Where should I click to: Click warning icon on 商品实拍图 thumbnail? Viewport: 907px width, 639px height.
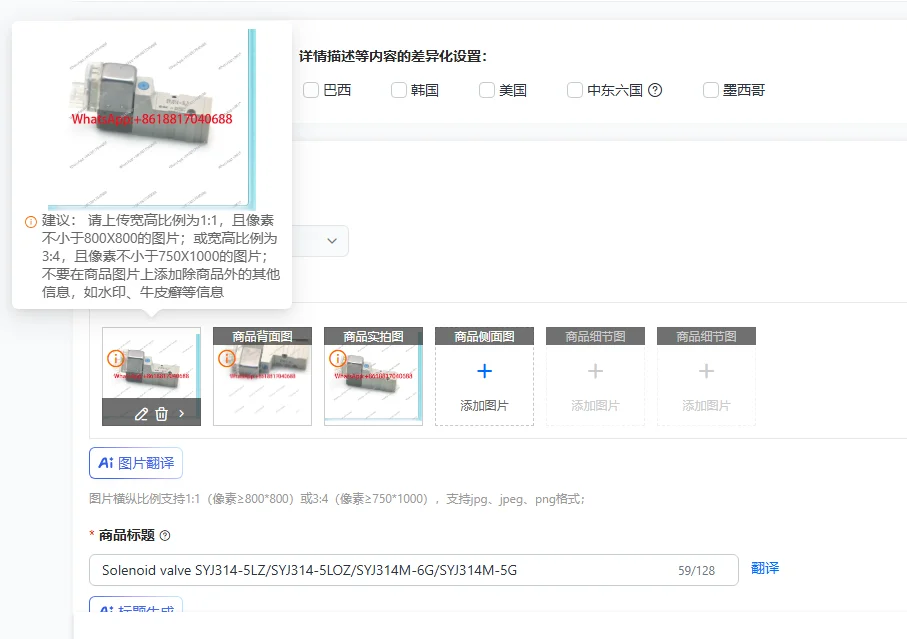point(337,359)
